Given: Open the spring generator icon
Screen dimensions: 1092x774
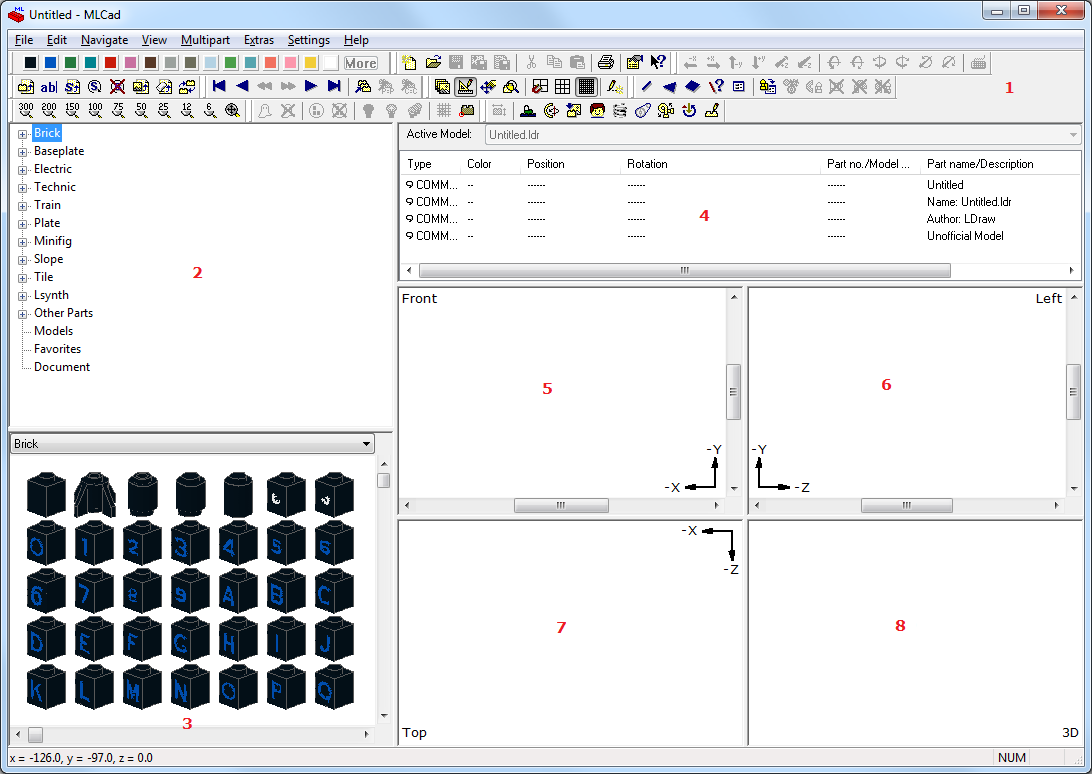Looking at the screenshot, I should coord(620,110).
